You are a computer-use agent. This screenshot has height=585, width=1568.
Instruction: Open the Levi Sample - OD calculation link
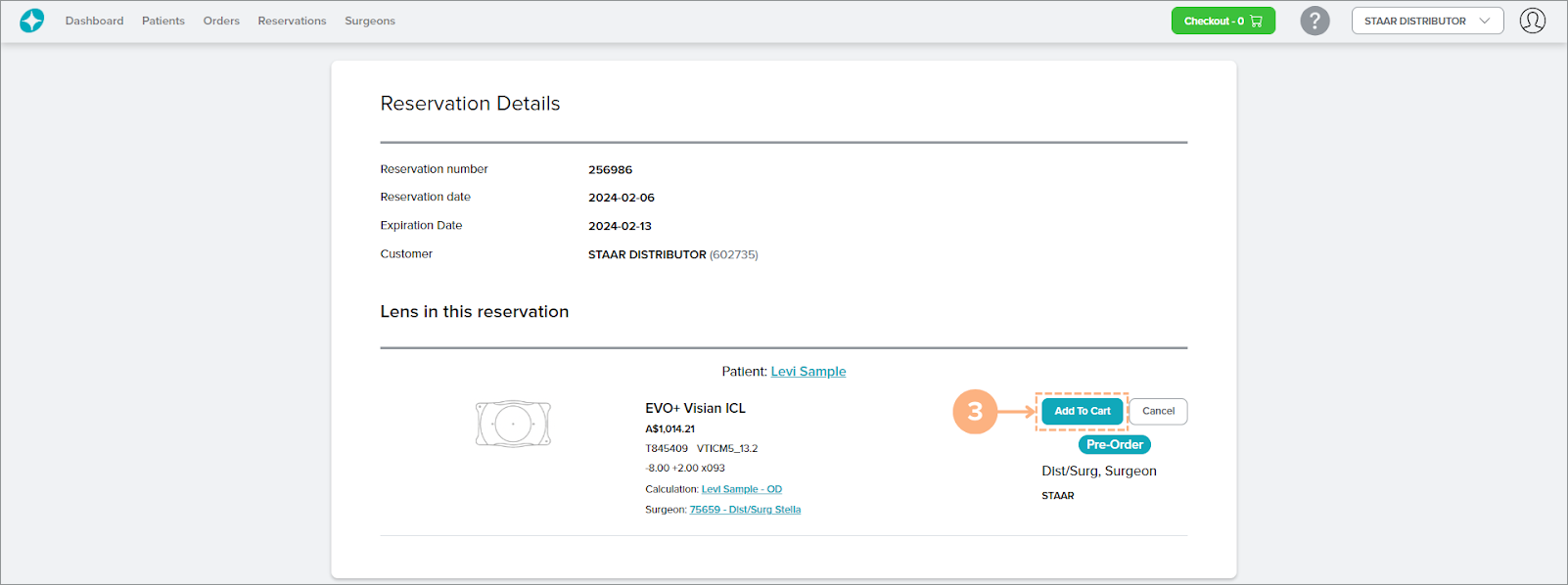tap(741, 489)
